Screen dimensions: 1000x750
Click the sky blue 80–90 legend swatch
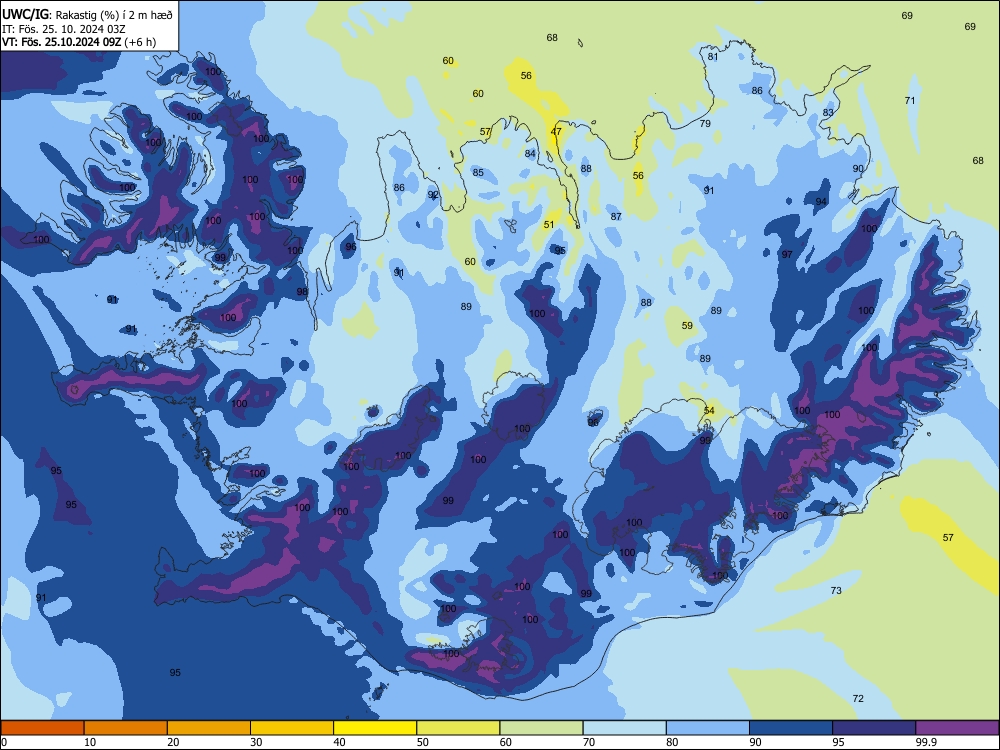708,728
